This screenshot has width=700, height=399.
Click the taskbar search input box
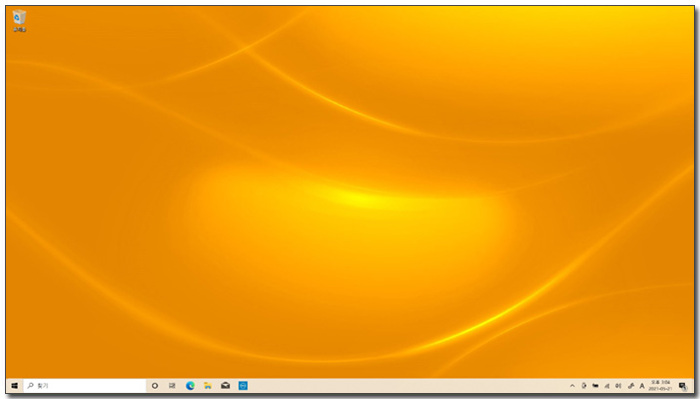coord(84,386)
